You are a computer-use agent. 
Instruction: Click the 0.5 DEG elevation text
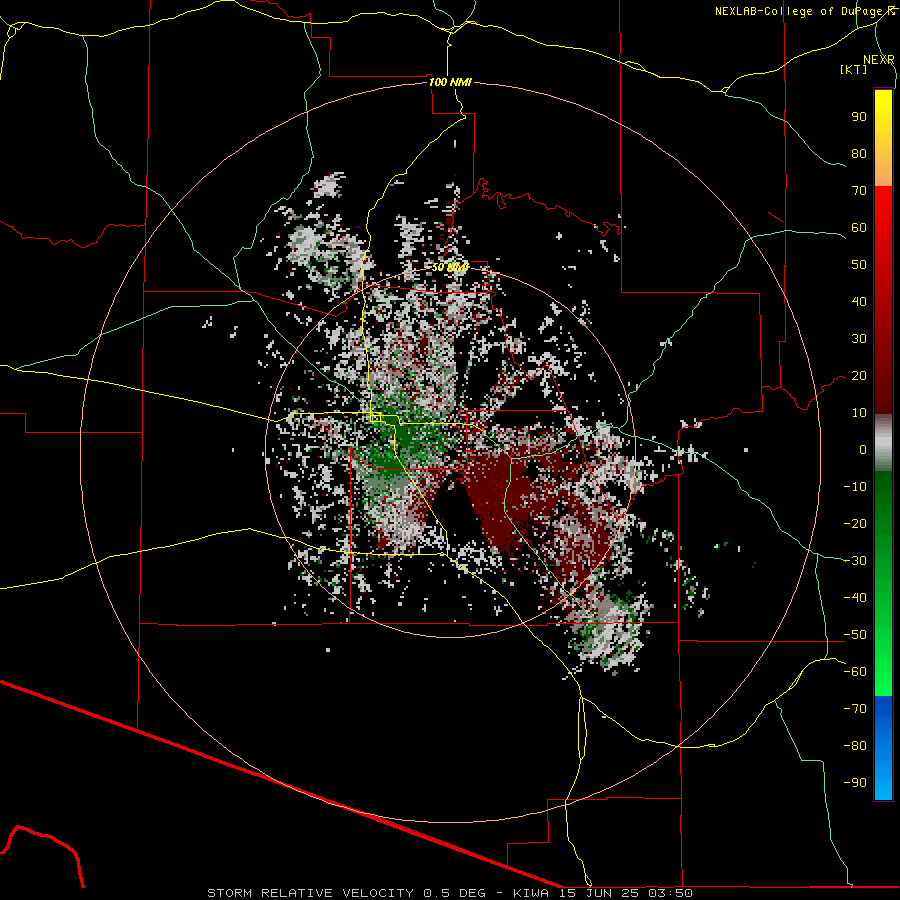pyautogui.click(x=454, y=893)
